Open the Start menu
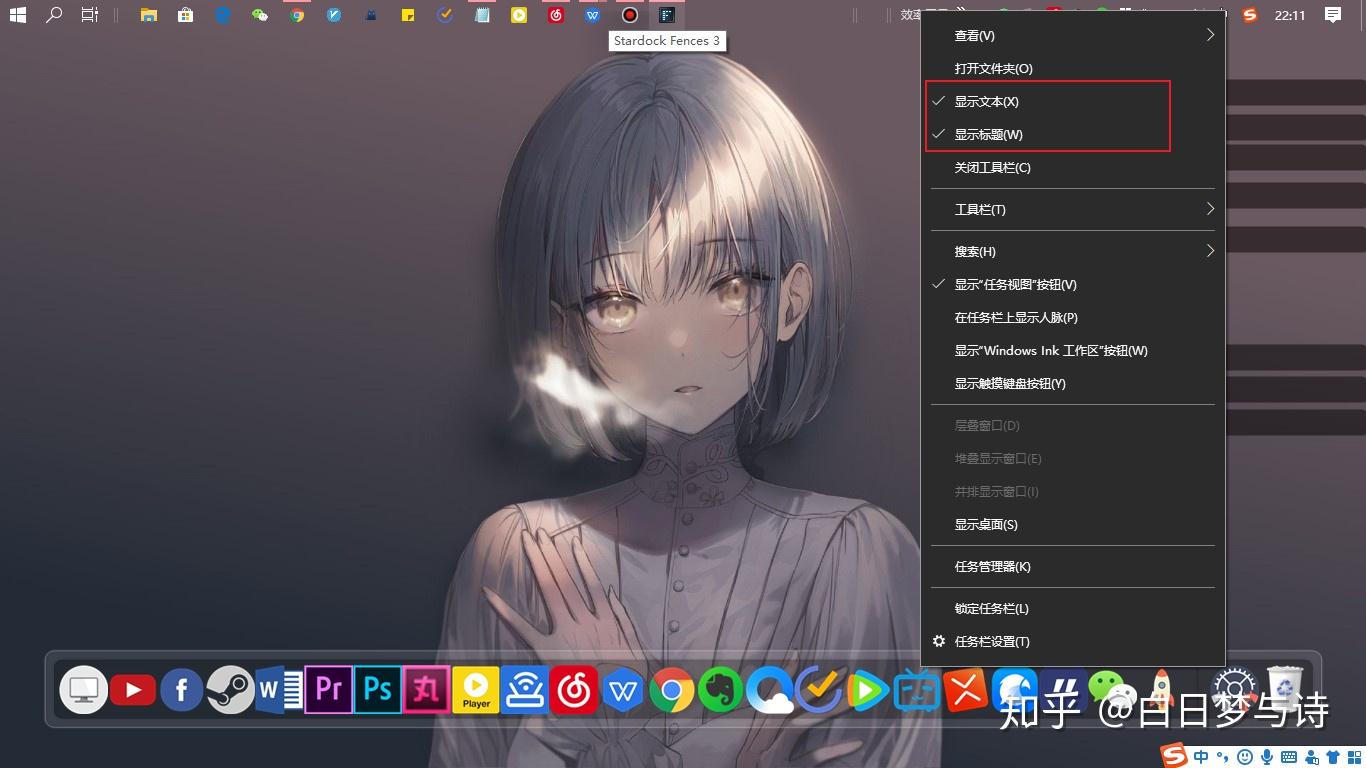 (18, 15)
